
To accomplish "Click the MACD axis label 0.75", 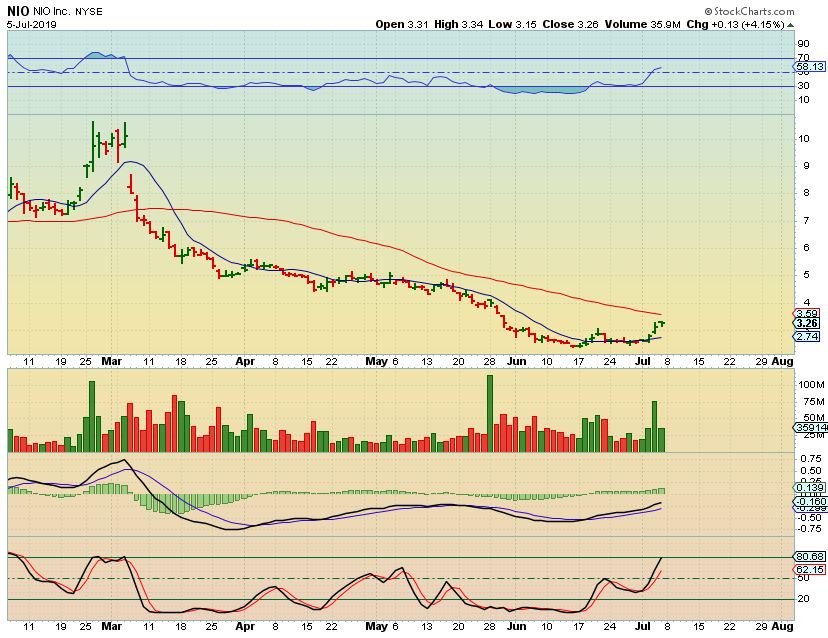I will (x=811, y=458).
